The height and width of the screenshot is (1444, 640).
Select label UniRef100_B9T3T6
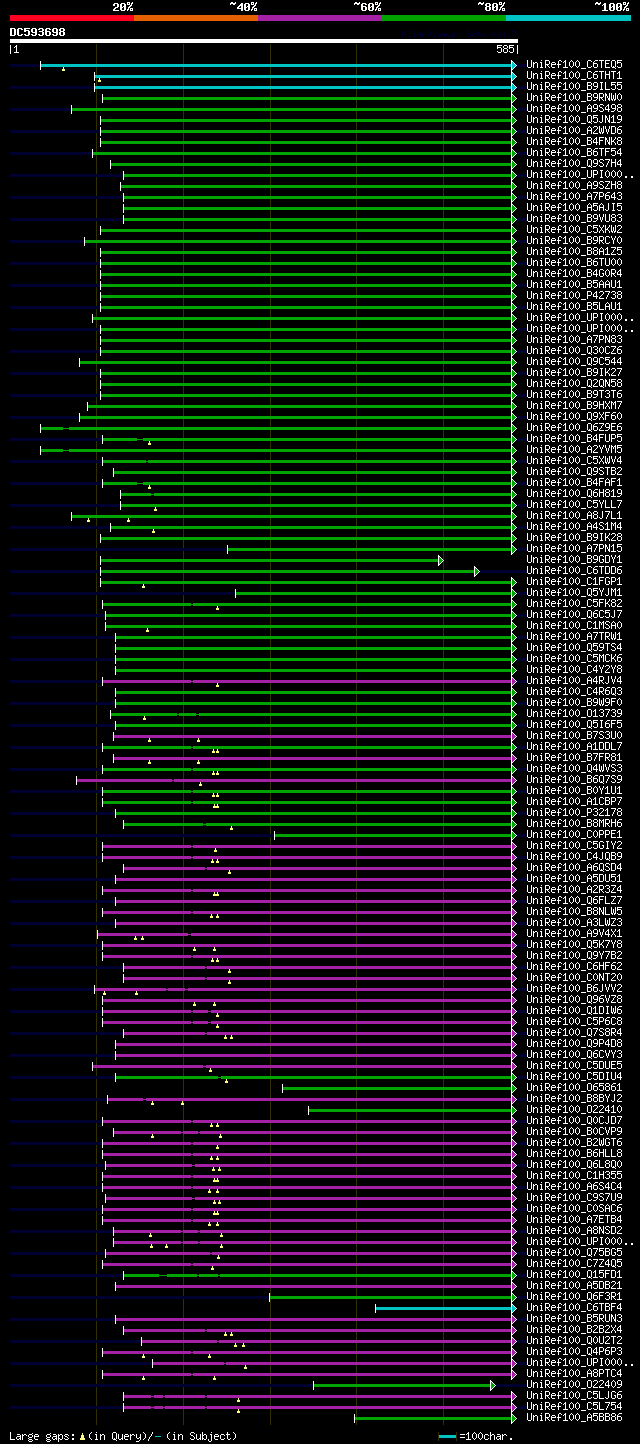click(574, 394)
